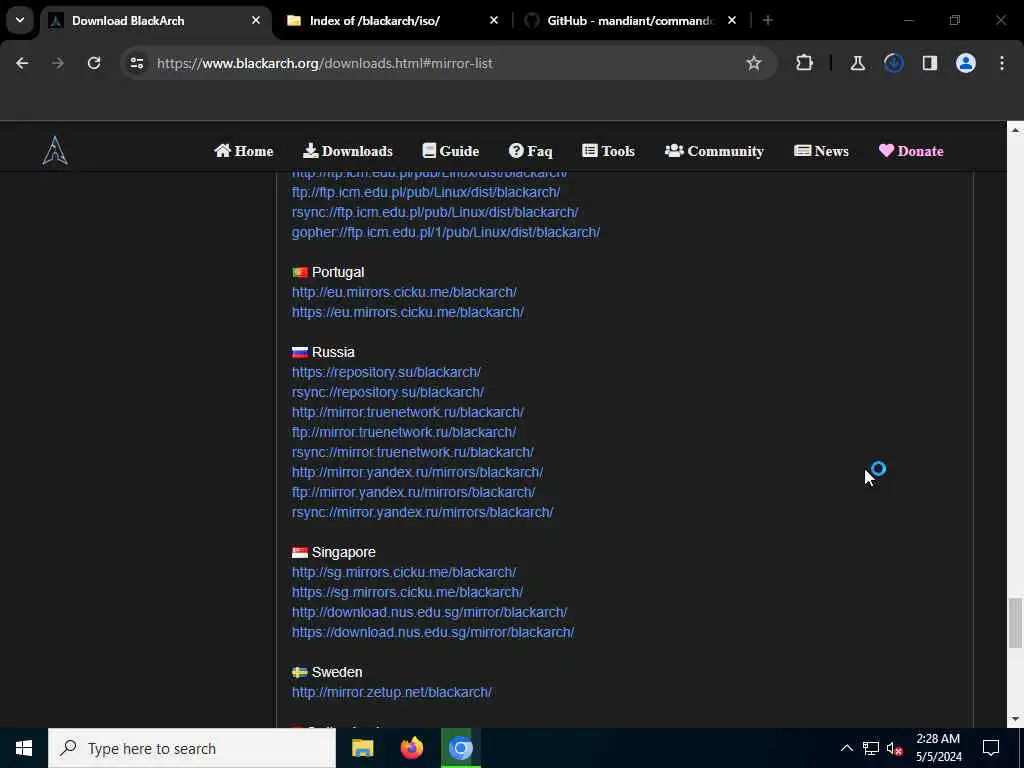Show hidden system tray icons
Screen dimensions: 1024x768
click(846, 748)
